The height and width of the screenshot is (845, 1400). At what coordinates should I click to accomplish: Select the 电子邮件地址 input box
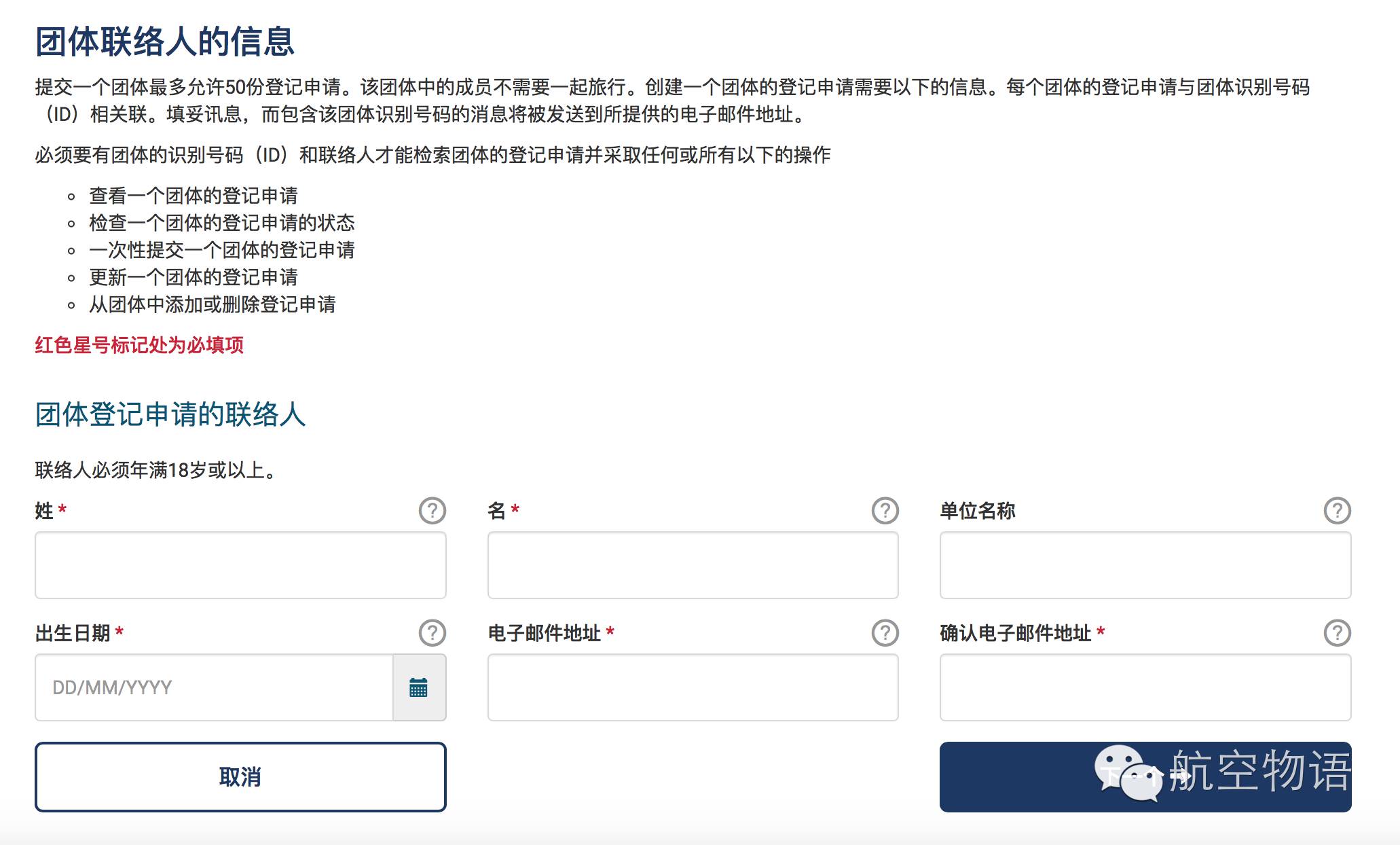pyautogui.click(x=693, y=687)
